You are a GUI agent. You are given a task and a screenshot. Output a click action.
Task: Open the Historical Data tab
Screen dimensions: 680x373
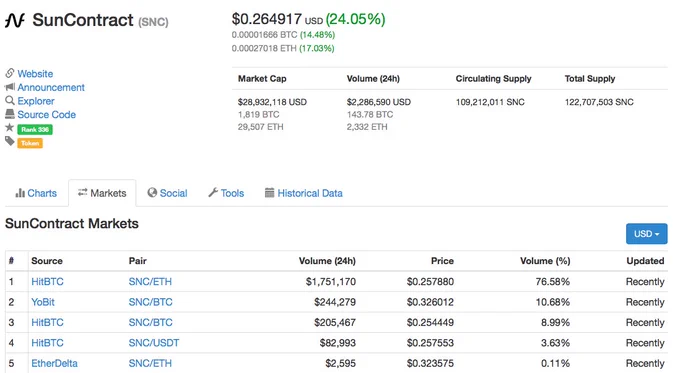[304, 193]
